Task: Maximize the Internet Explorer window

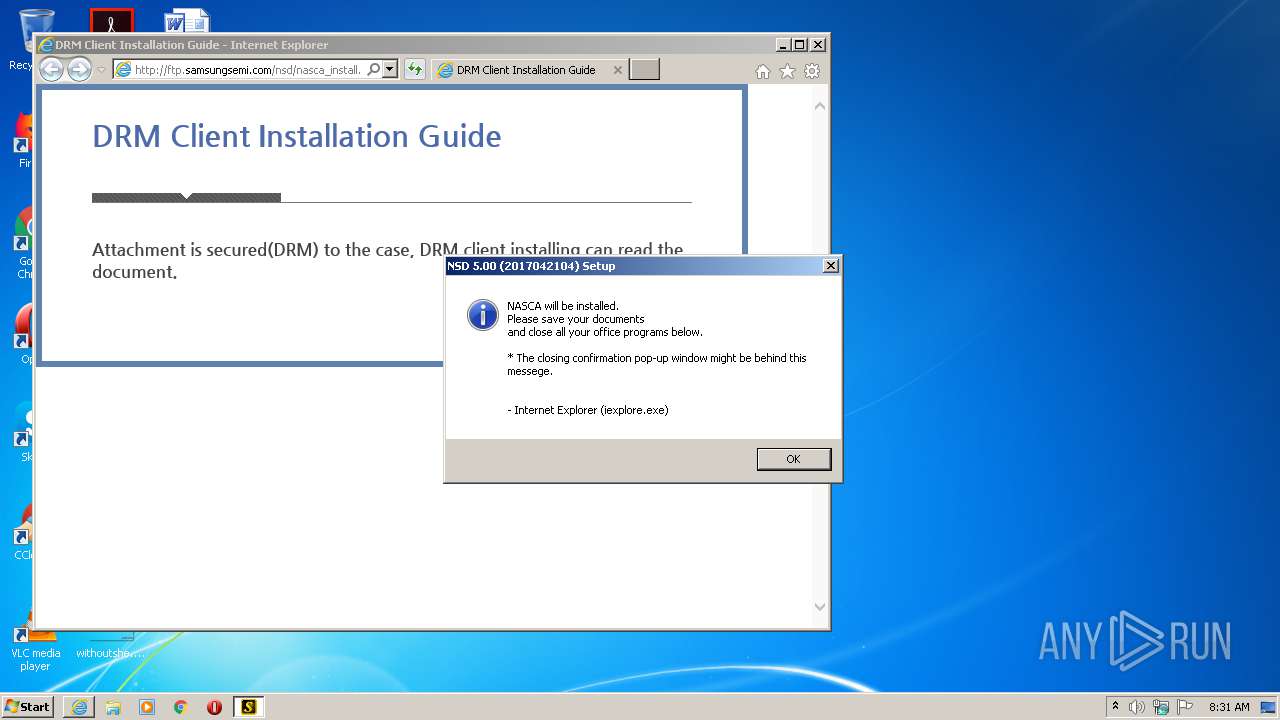Action: tap(799, 45)
